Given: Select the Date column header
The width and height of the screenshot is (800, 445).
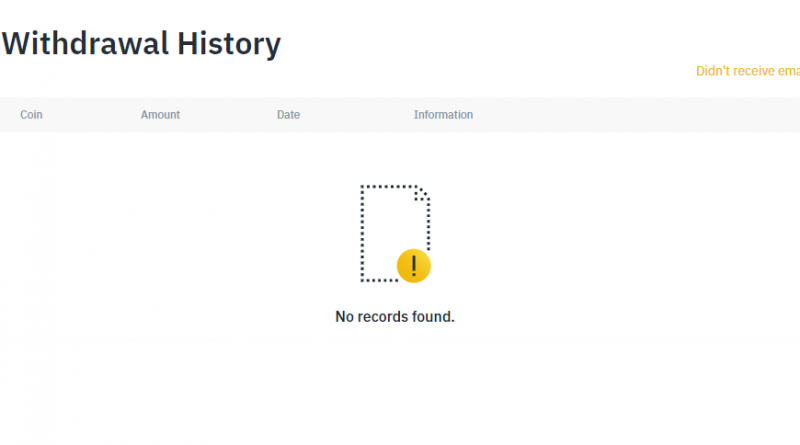Looking at the screenshot, I should coord(288,115).
